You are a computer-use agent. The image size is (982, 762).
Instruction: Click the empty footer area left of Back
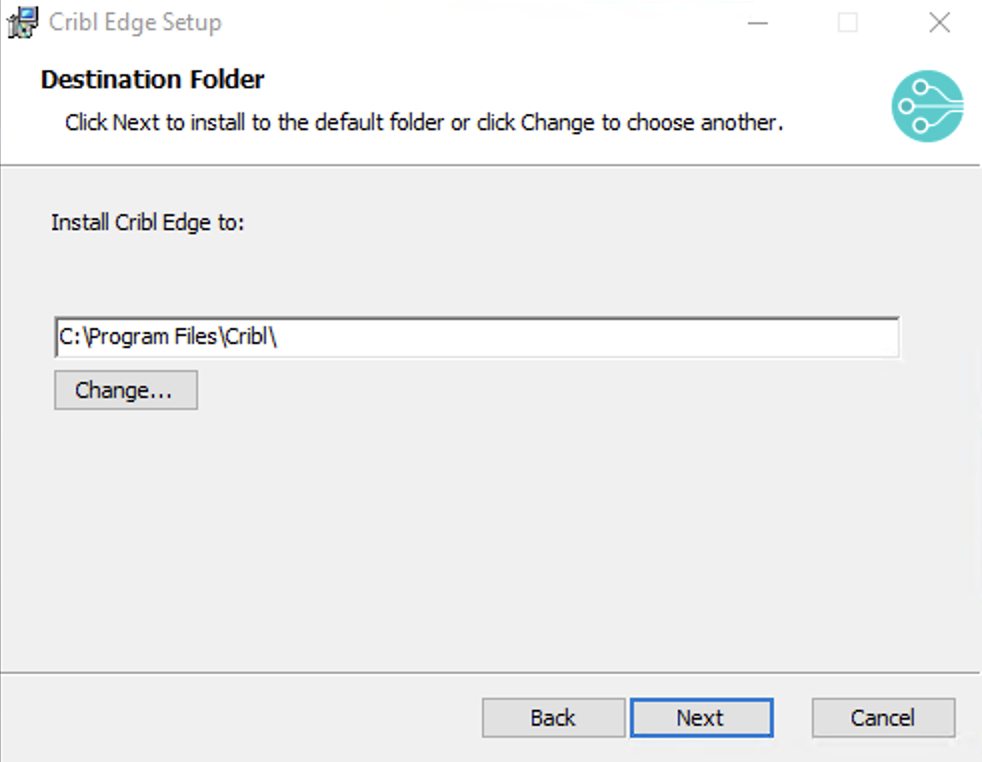click(x=240, y=718)
